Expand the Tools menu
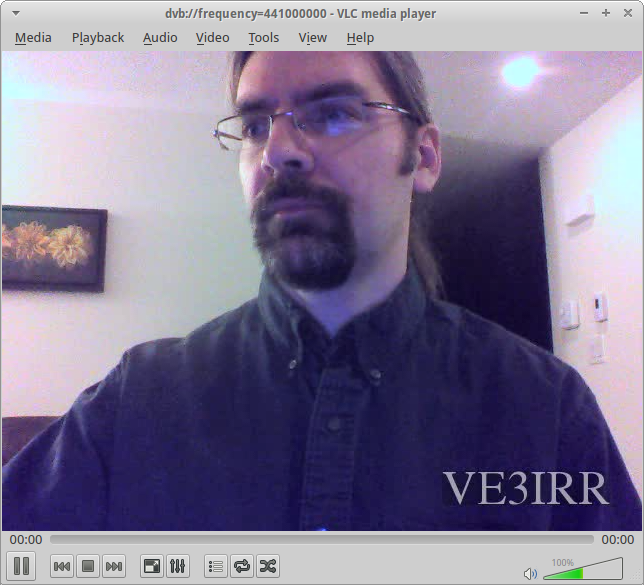Viewport: 644px width, 585px height. (264, 38)
